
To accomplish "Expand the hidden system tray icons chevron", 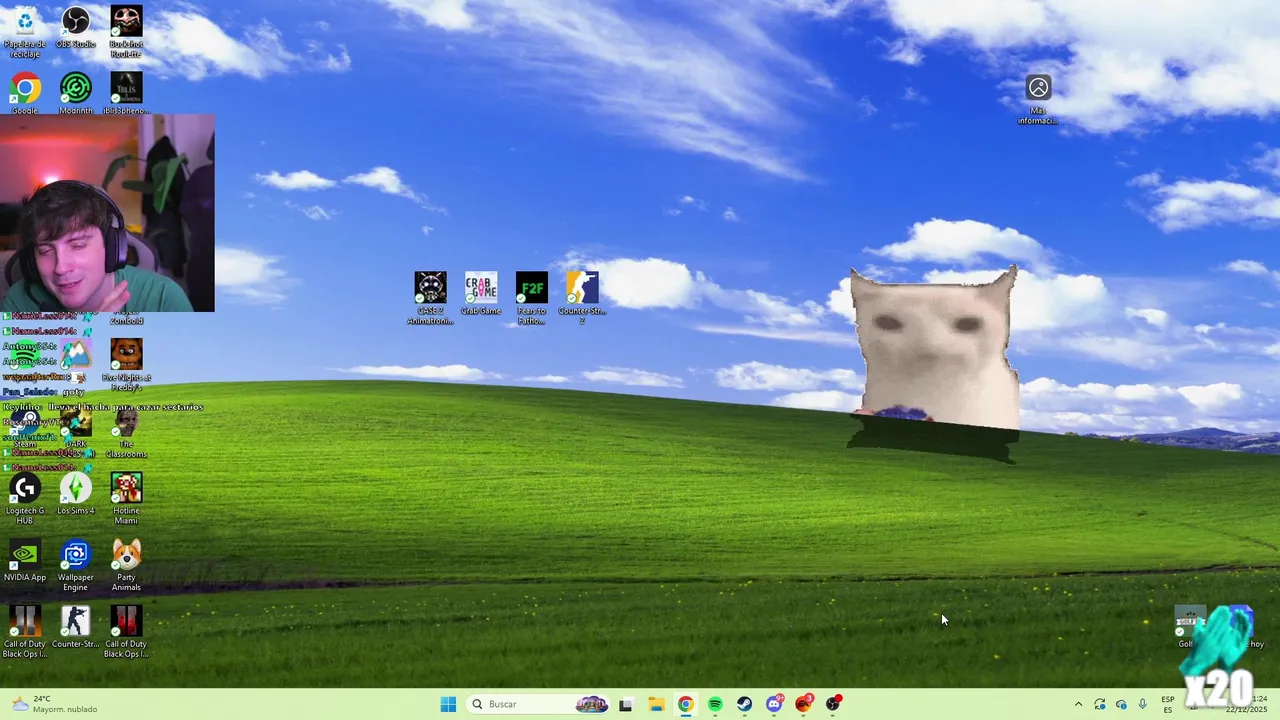I will [1078, 704].
